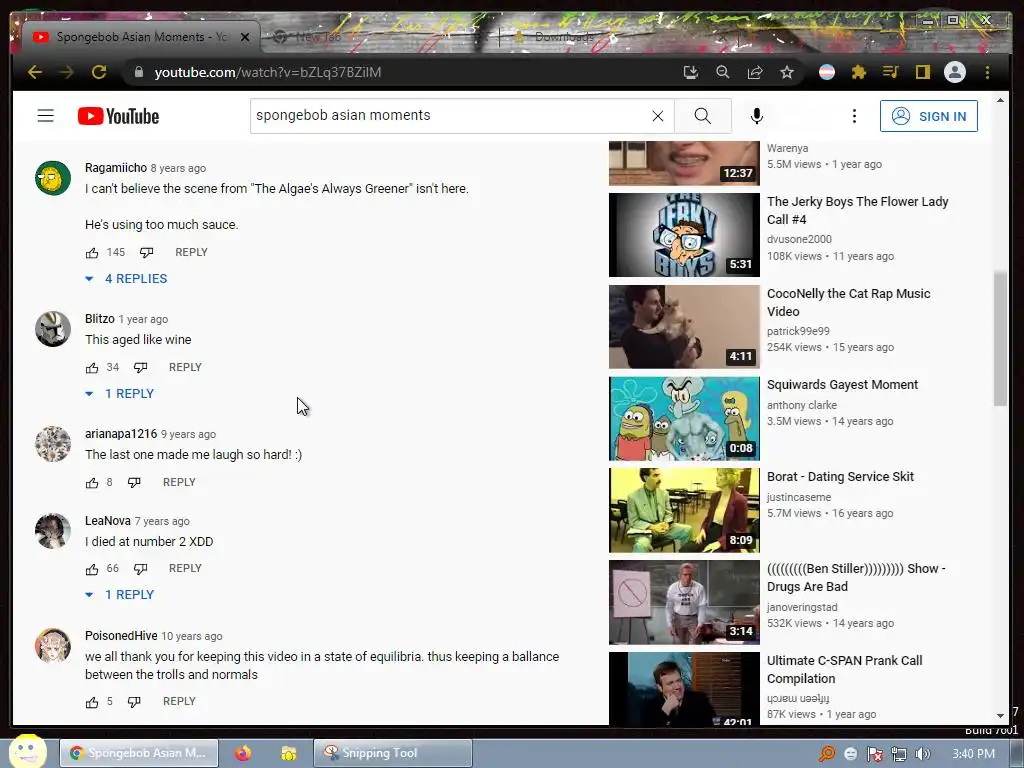
Task: Open the YouTube hamburger guide menu
Action: (x=45, y=116)
